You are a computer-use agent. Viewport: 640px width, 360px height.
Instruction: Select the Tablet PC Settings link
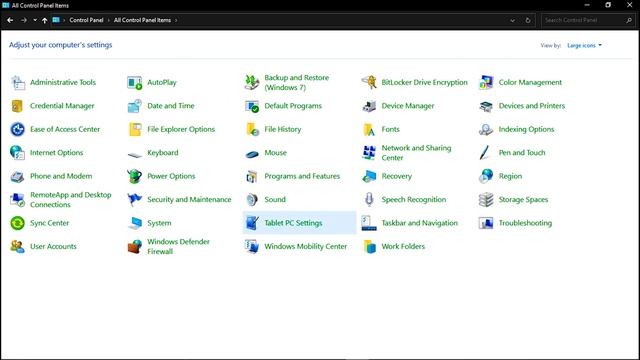[x=293, y=223]
